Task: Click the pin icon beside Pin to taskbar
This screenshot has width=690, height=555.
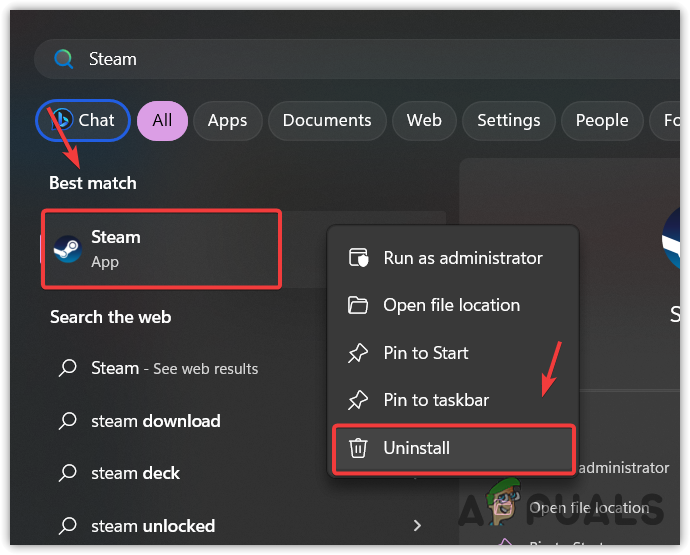Action: click(x=358, y=400)
